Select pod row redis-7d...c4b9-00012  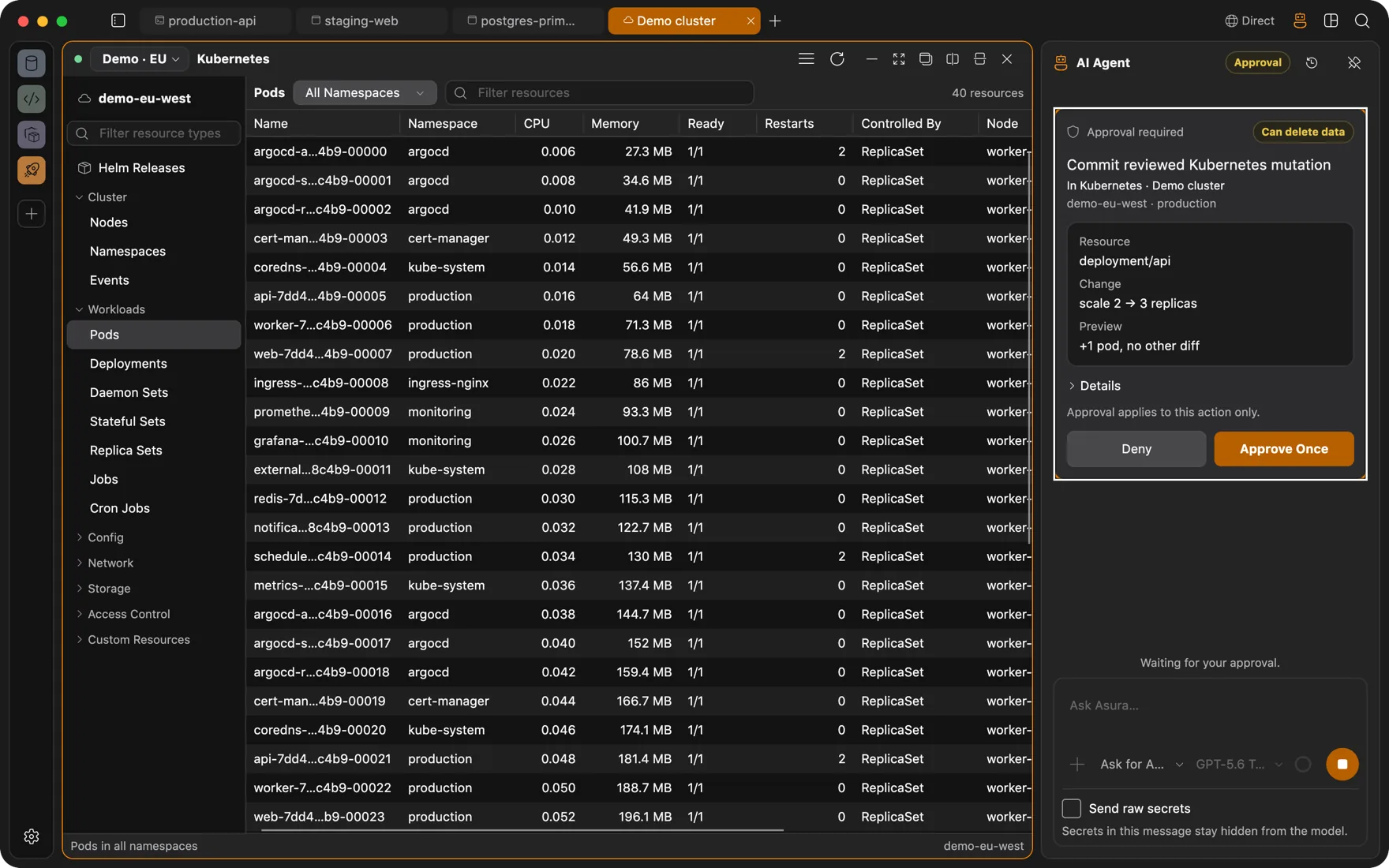638,499
